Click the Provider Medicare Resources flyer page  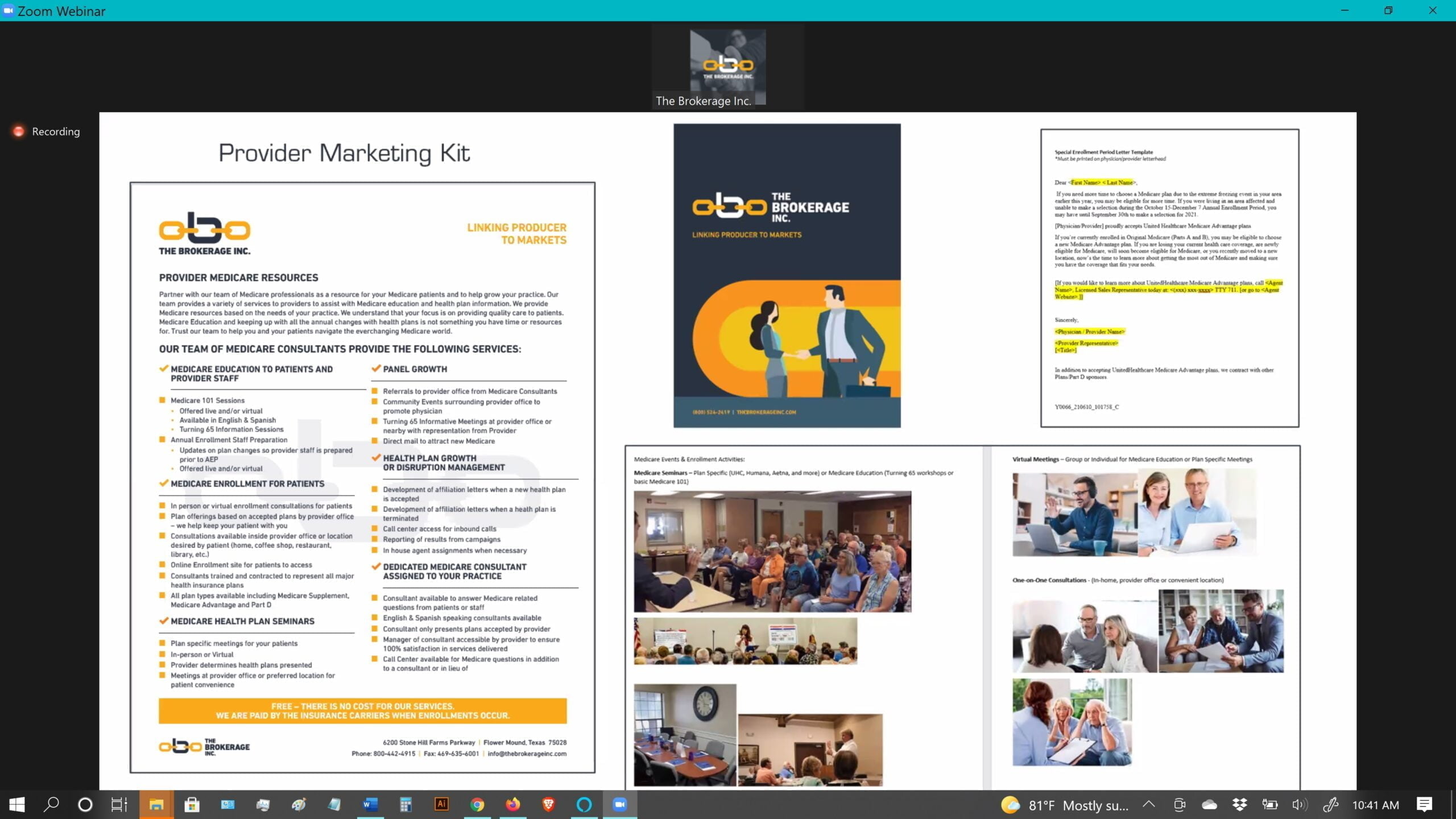[363, 478]
